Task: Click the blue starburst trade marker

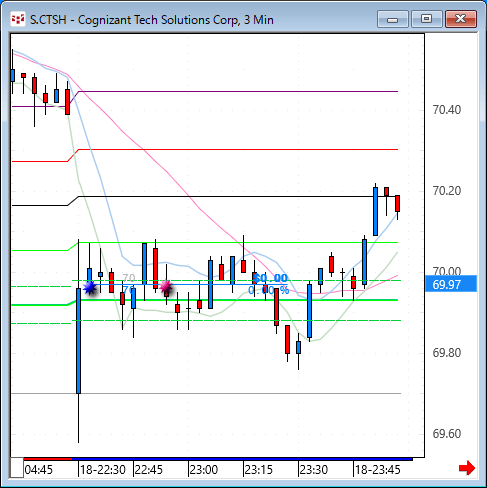Action: pyautogui.click(x=89, y=288)
